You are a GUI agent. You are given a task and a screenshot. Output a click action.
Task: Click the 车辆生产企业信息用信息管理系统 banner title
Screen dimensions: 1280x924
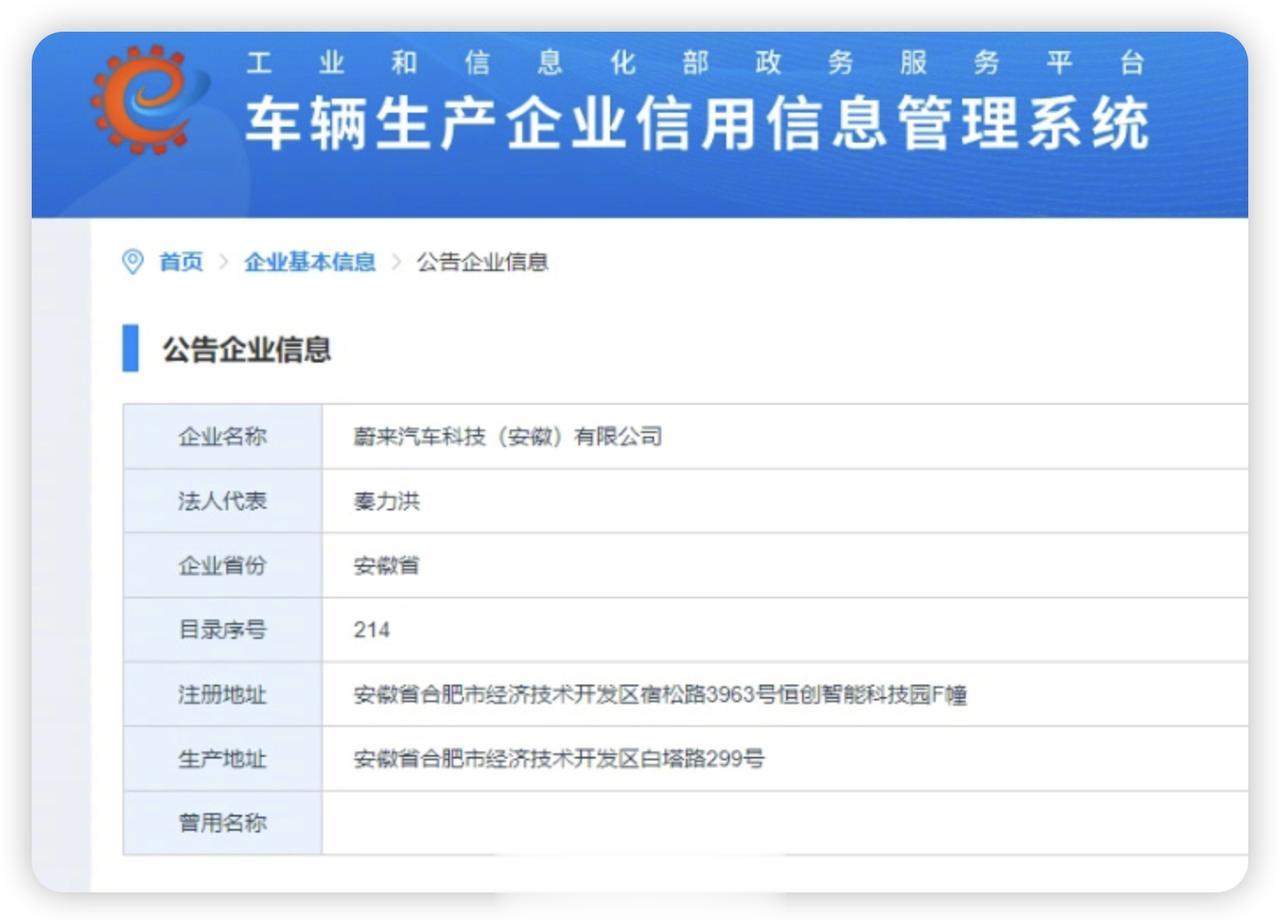point(697,124)
